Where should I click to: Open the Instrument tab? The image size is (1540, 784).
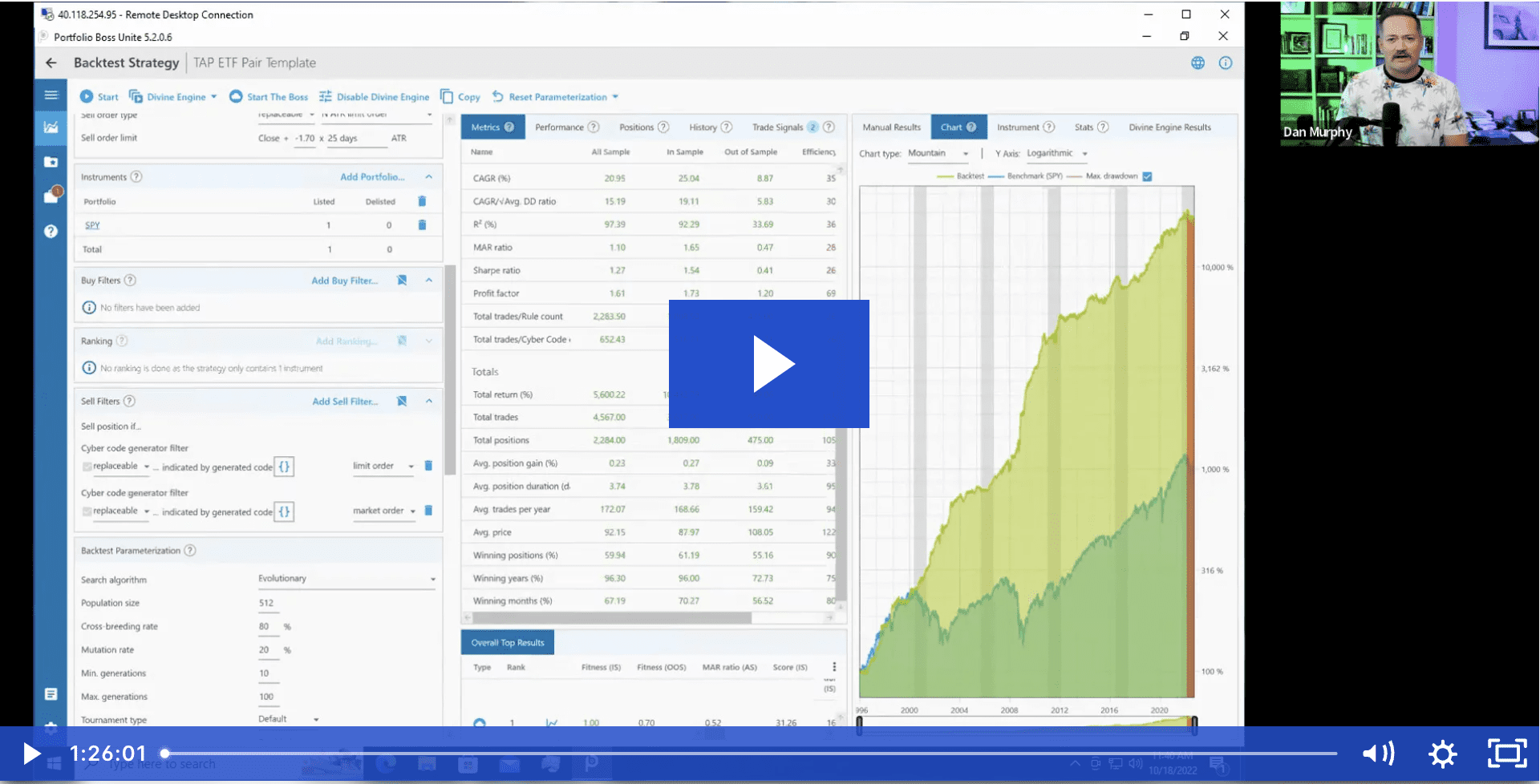[1025, 127]
